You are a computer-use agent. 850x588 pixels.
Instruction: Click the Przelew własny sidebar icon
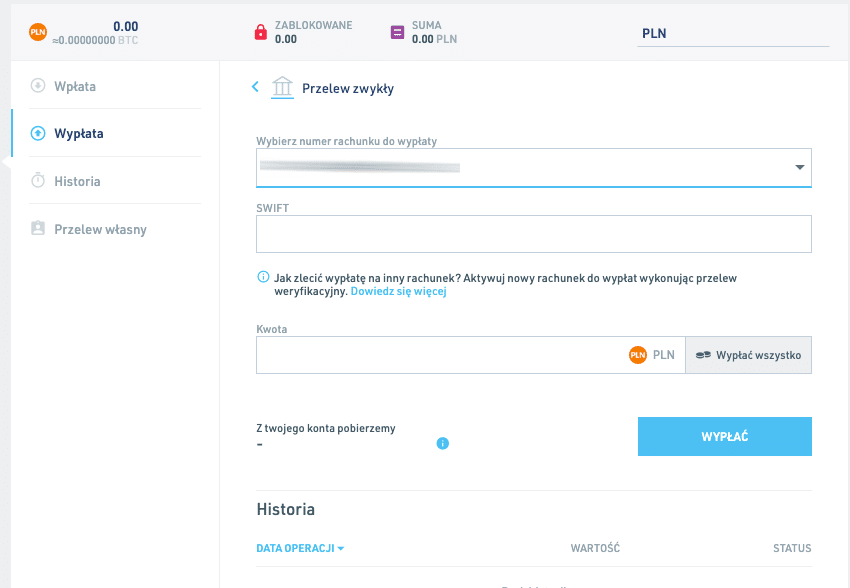tap(38, 229)
